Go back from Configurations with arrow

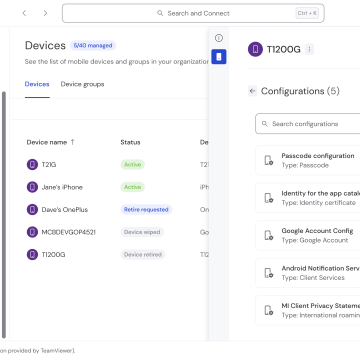253,91
